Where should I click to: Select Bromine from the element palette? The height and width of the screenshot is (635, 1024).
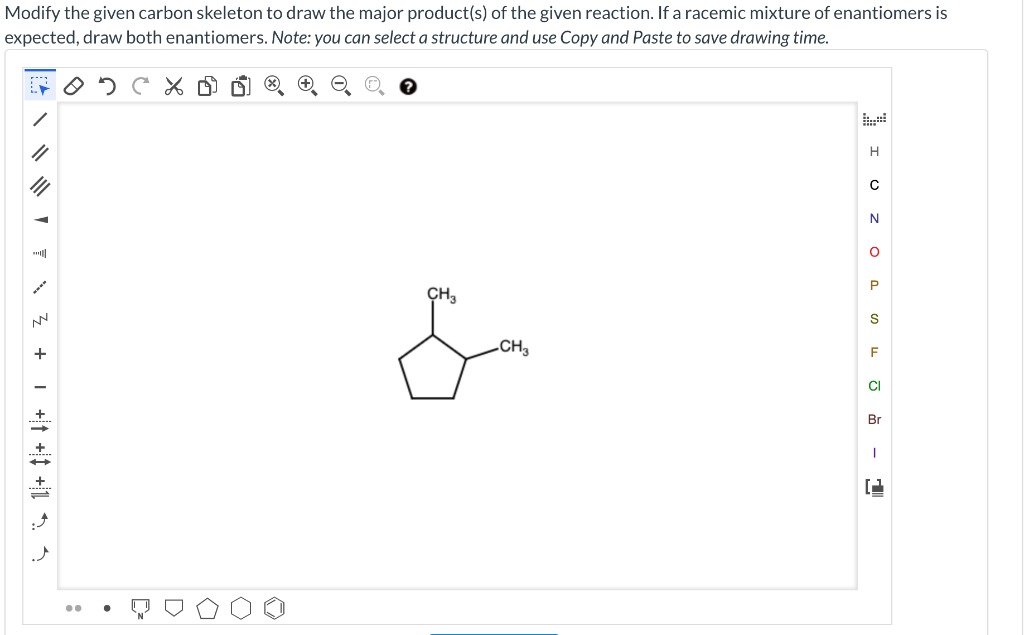pos(875,419)
